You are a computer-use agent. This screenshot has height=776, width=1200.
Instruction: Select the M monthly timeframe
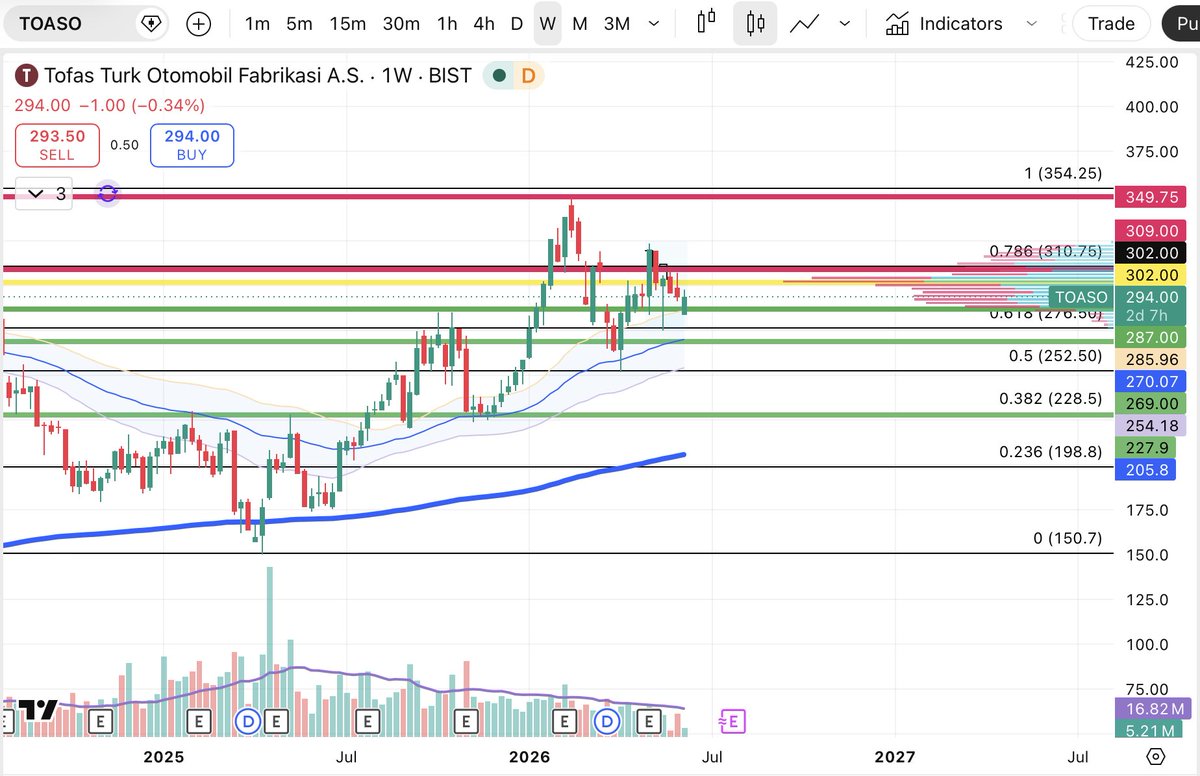click(x=580, y=24)
